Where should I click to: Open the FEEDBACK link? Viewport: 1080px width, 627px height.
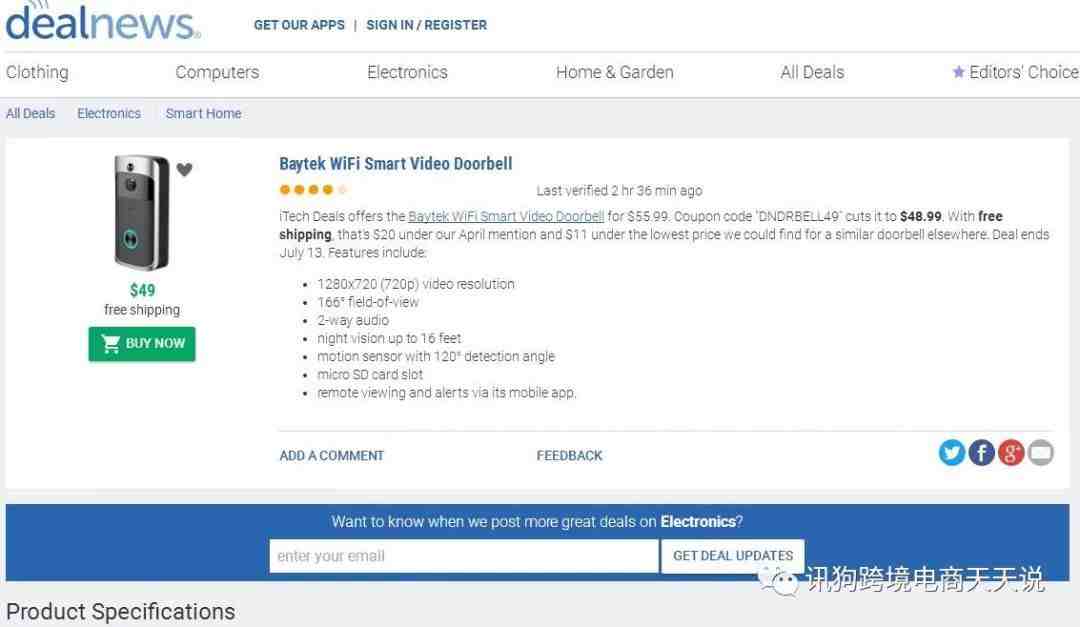click(569, 455)
